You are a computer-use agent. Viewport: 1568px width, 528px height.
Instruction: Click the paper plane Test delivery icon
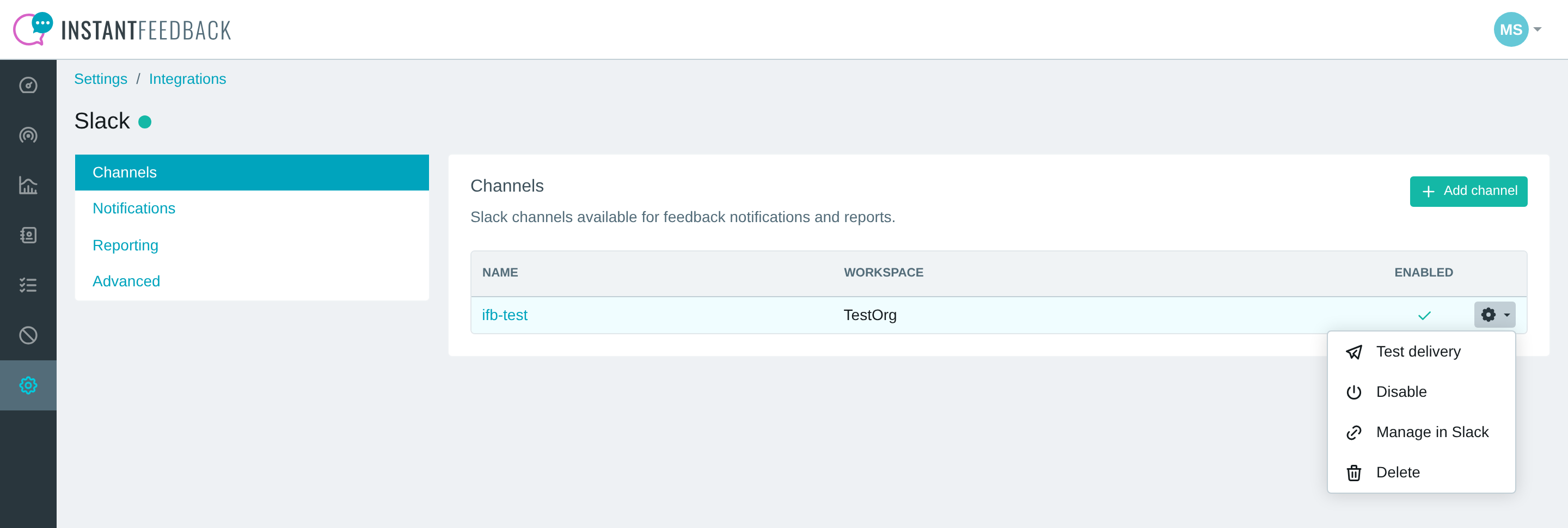pyautogui.click(x=1353, y=352)
